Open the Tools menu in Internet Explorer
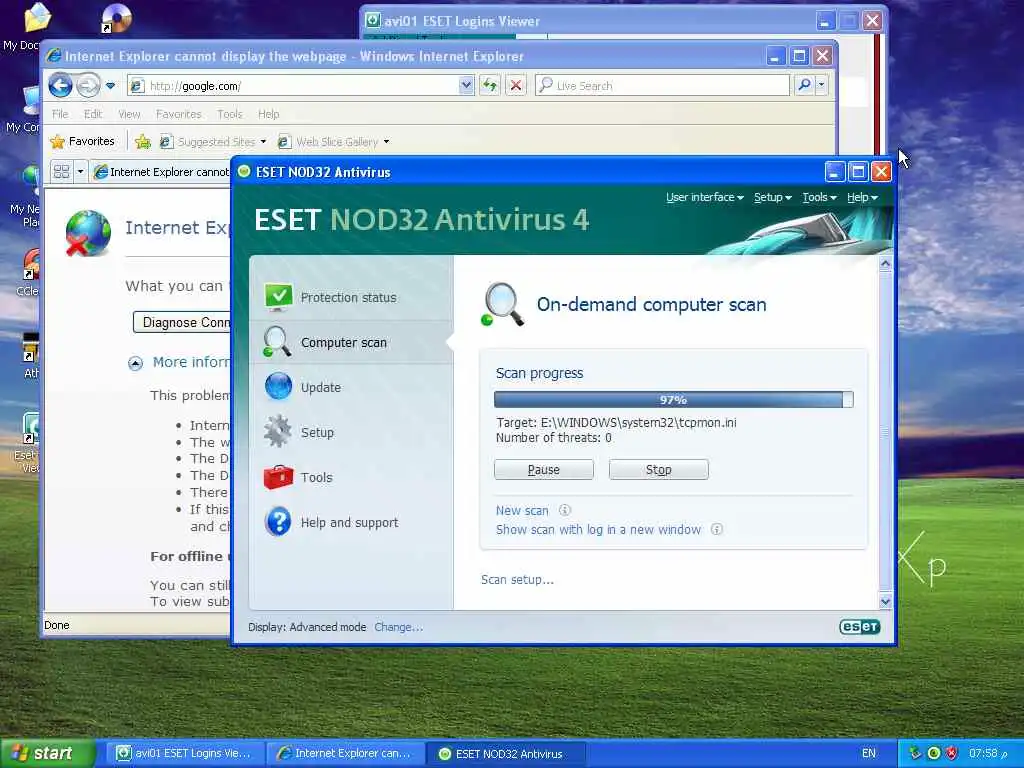The width and height of the screenshot is (1024, 768). [x=229, y=114]
